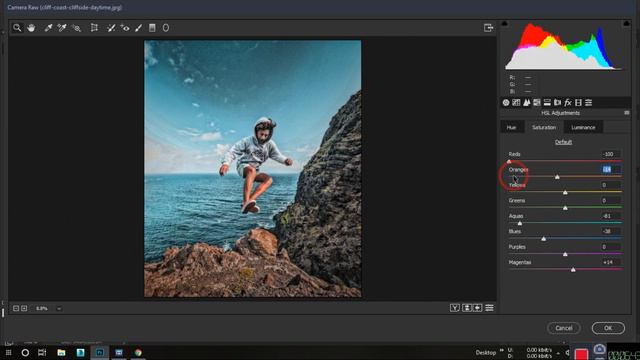Toggle shadow clipping warning in histogram
The height and width of the screenshot is (360, 640).
coord(504,24)
